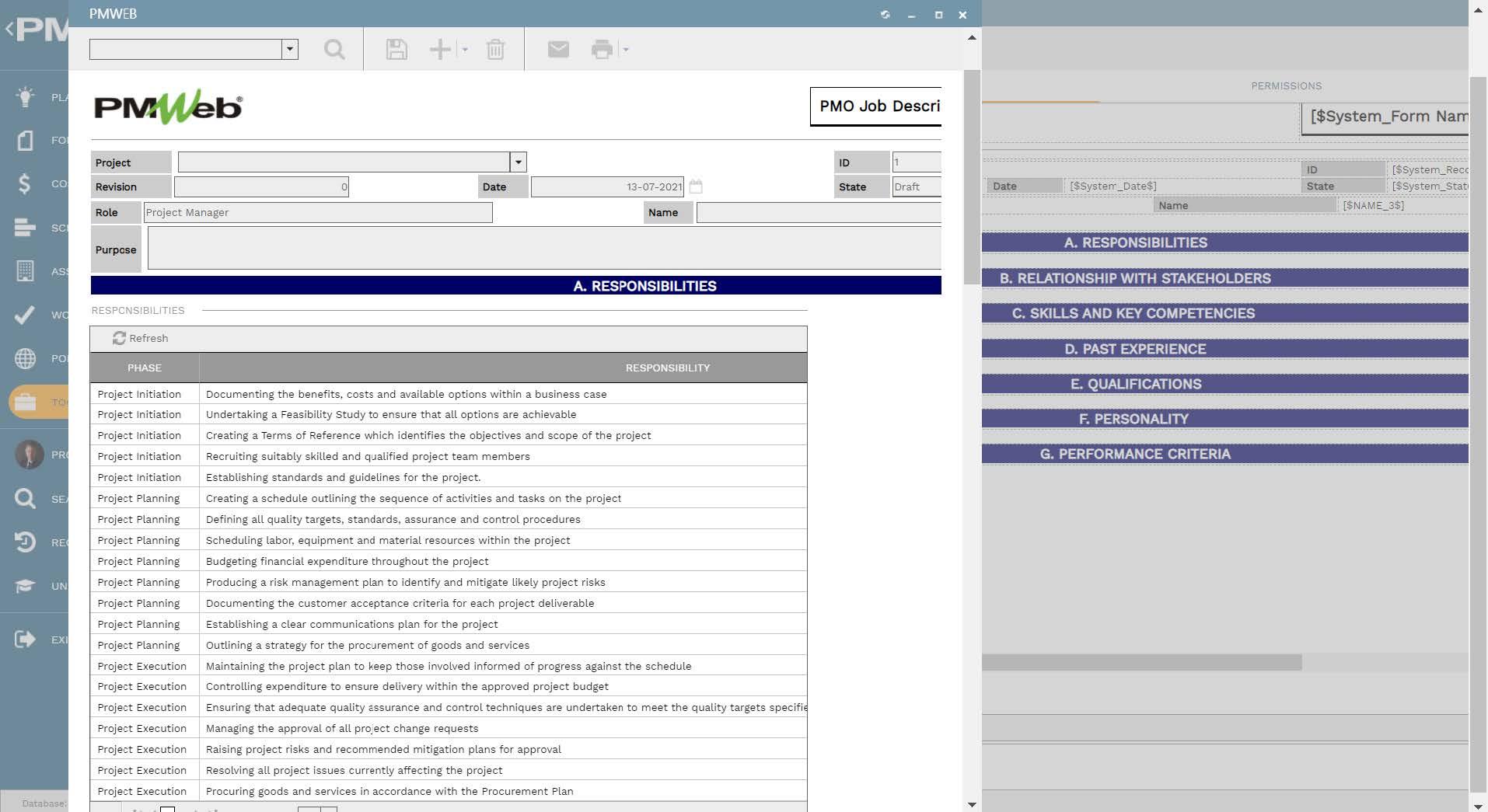Sort by the PHASE column header

(145, 368)
